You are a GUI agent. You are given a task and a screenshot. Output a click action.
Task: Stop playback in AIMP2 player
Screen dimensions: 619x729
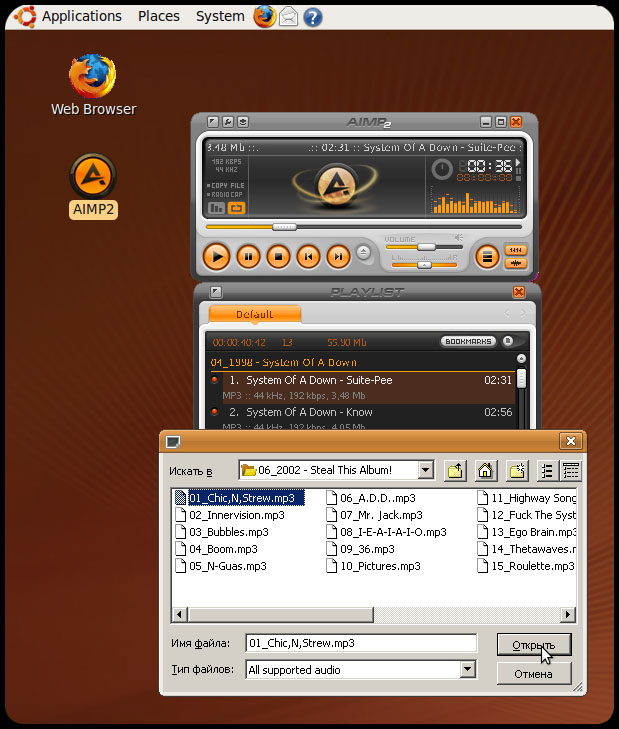click(x=278, y=256)
